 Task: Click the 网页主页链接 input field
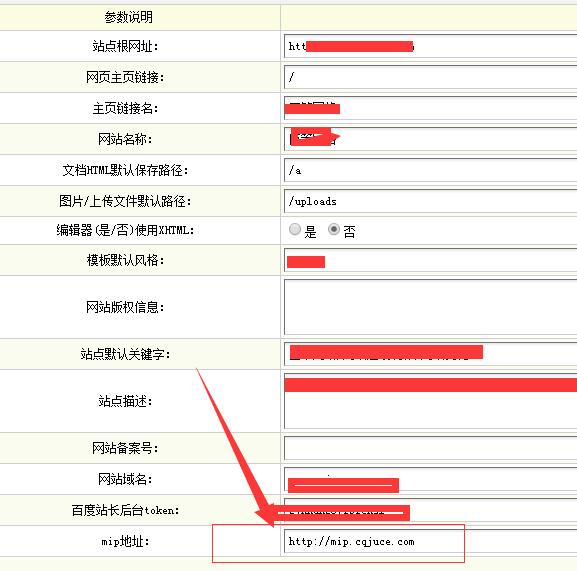click(x=431, y=77)
